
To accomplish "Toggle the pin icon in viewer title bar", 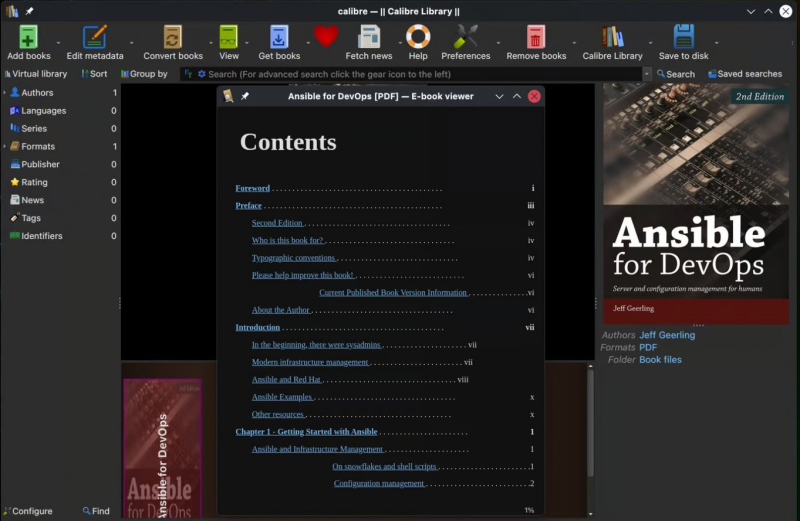I will 245,96.
